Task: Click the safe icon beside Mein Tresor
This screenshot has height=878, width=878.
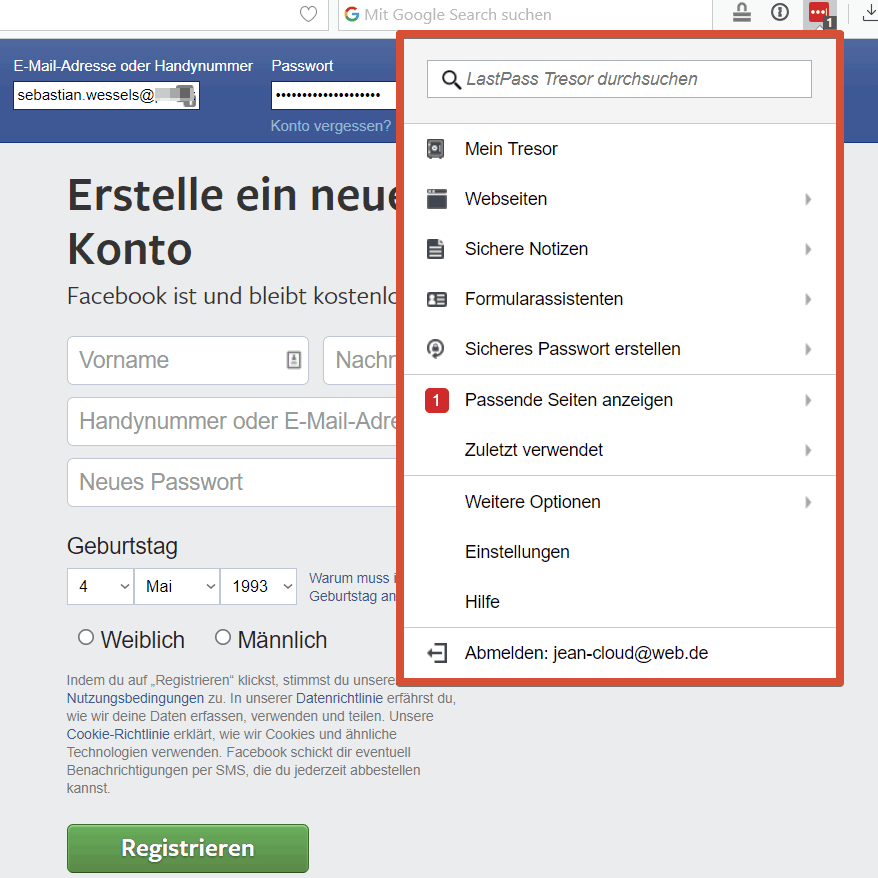Action: pyautogui.click(x=436, y=149)
